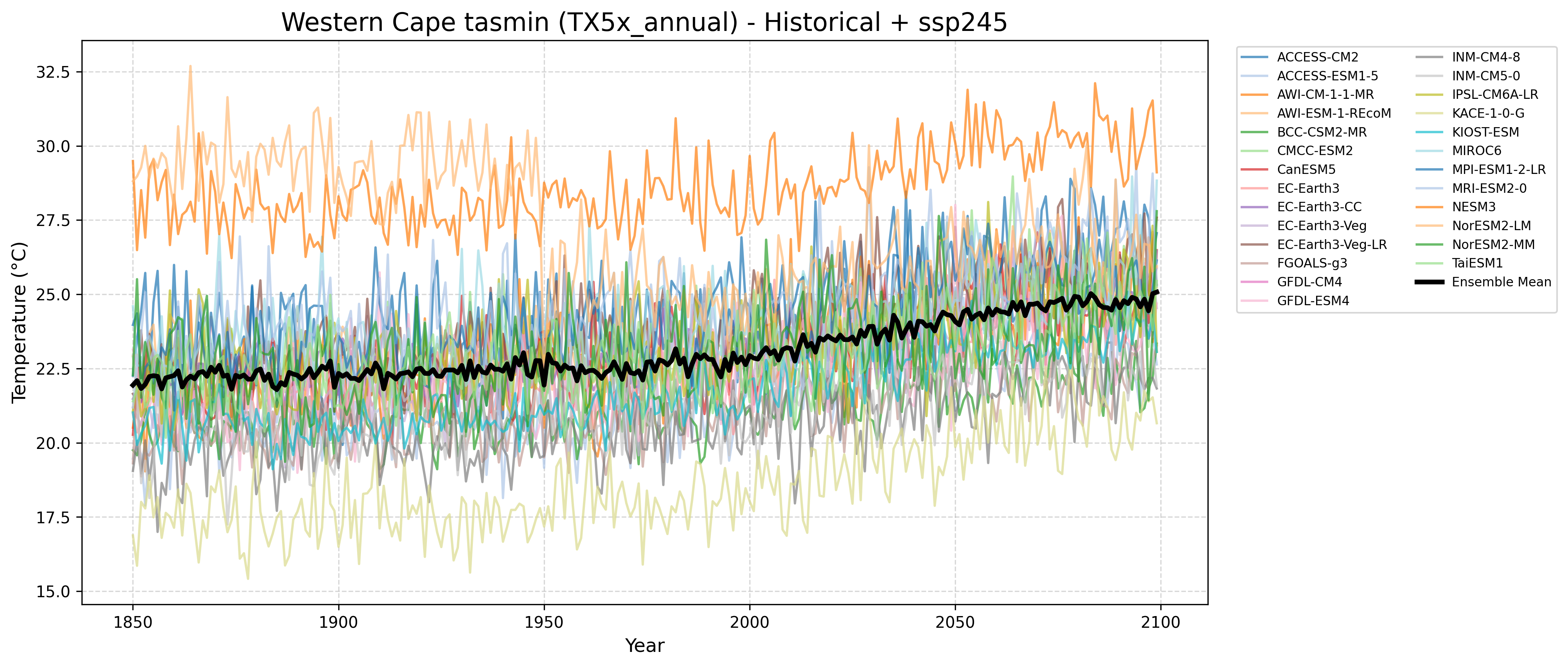Screen dimensions: 1568x667
Task: Click the 2100 x-axis tick label
Action: pyautogui.click(x=1160, y=622)
